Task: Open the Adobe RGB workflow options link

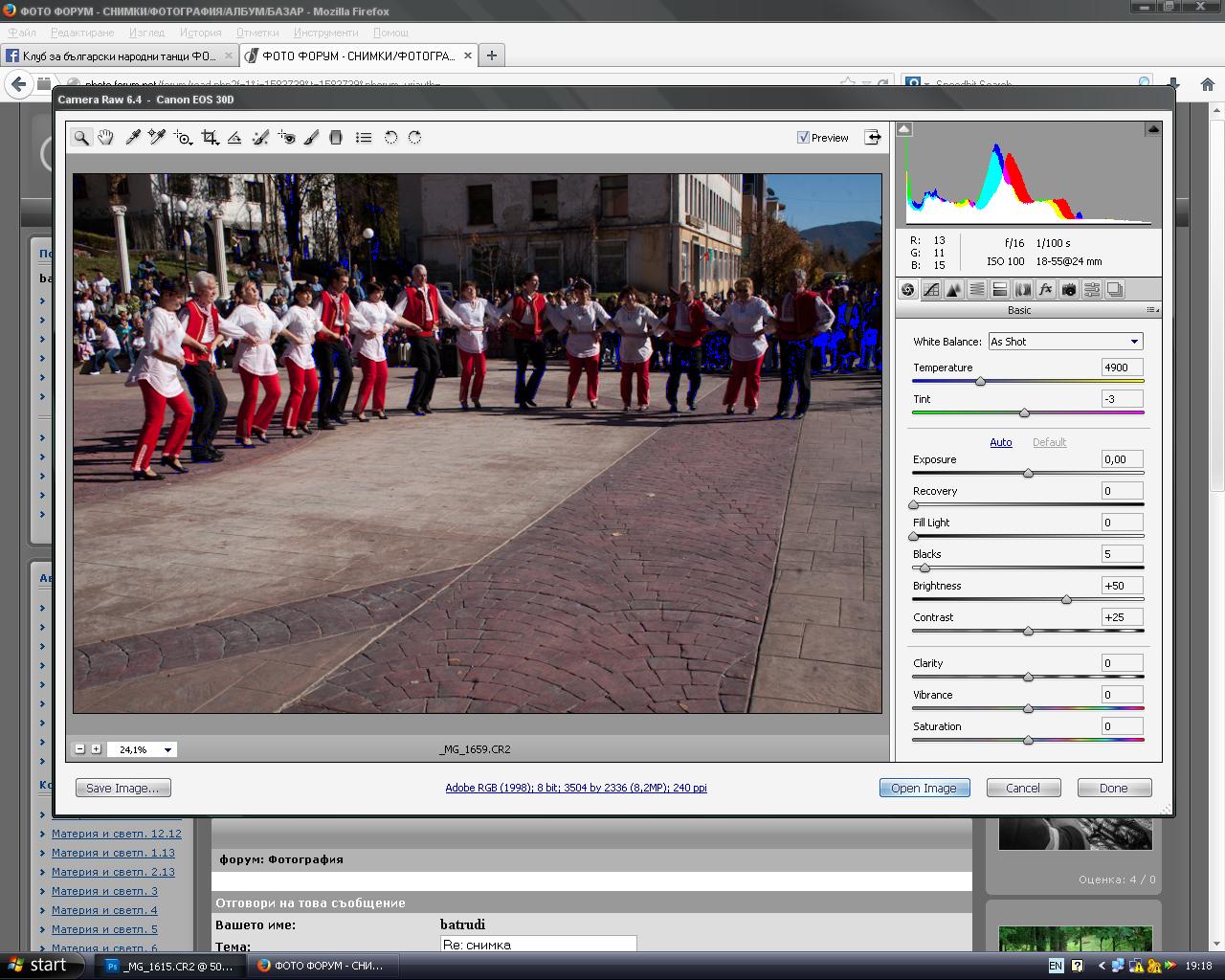Action: (x=576, y=789)
